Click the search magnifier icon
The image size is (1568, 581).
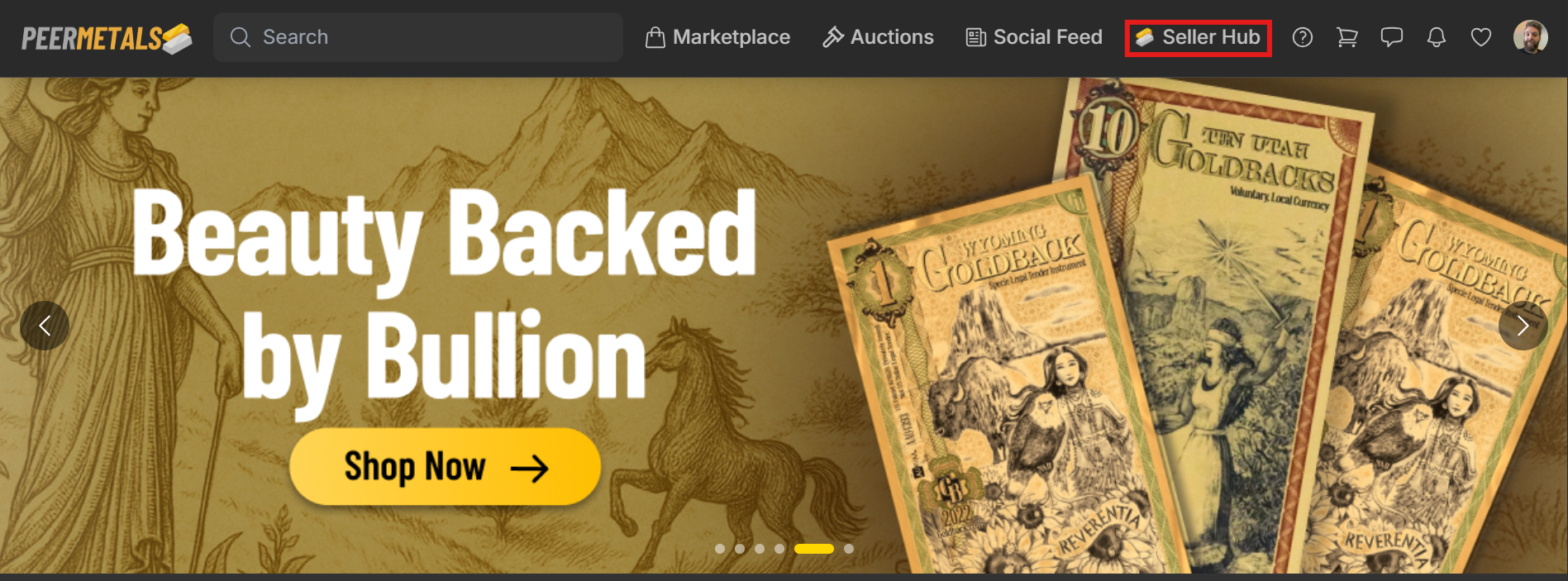click(241, 37)
